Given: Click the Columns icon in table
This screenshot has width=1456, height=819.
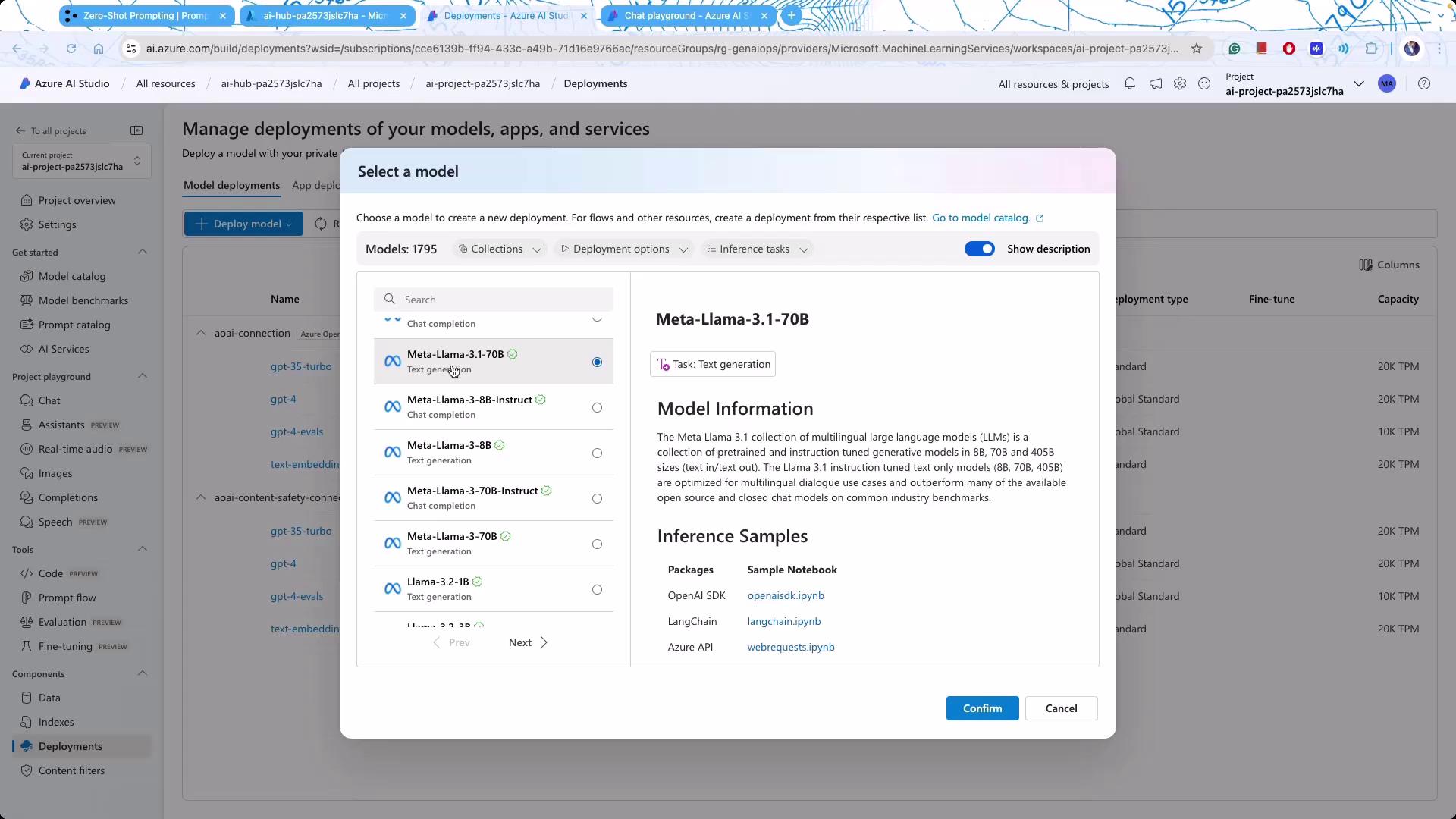Looking at the screenshot, I should [x=1365, y=265].
